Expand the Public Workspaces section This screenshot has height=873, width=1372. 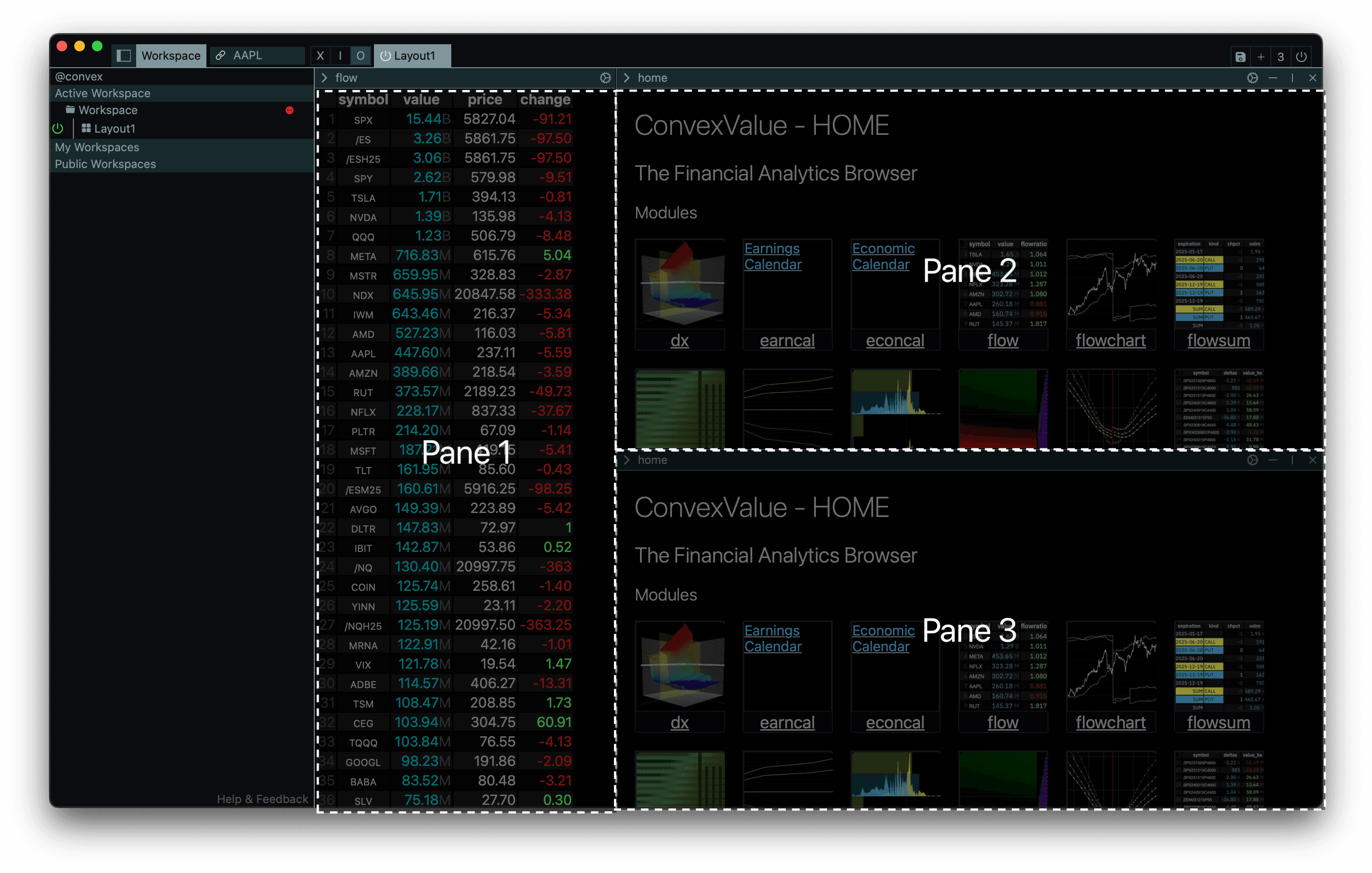pos(182,164)
